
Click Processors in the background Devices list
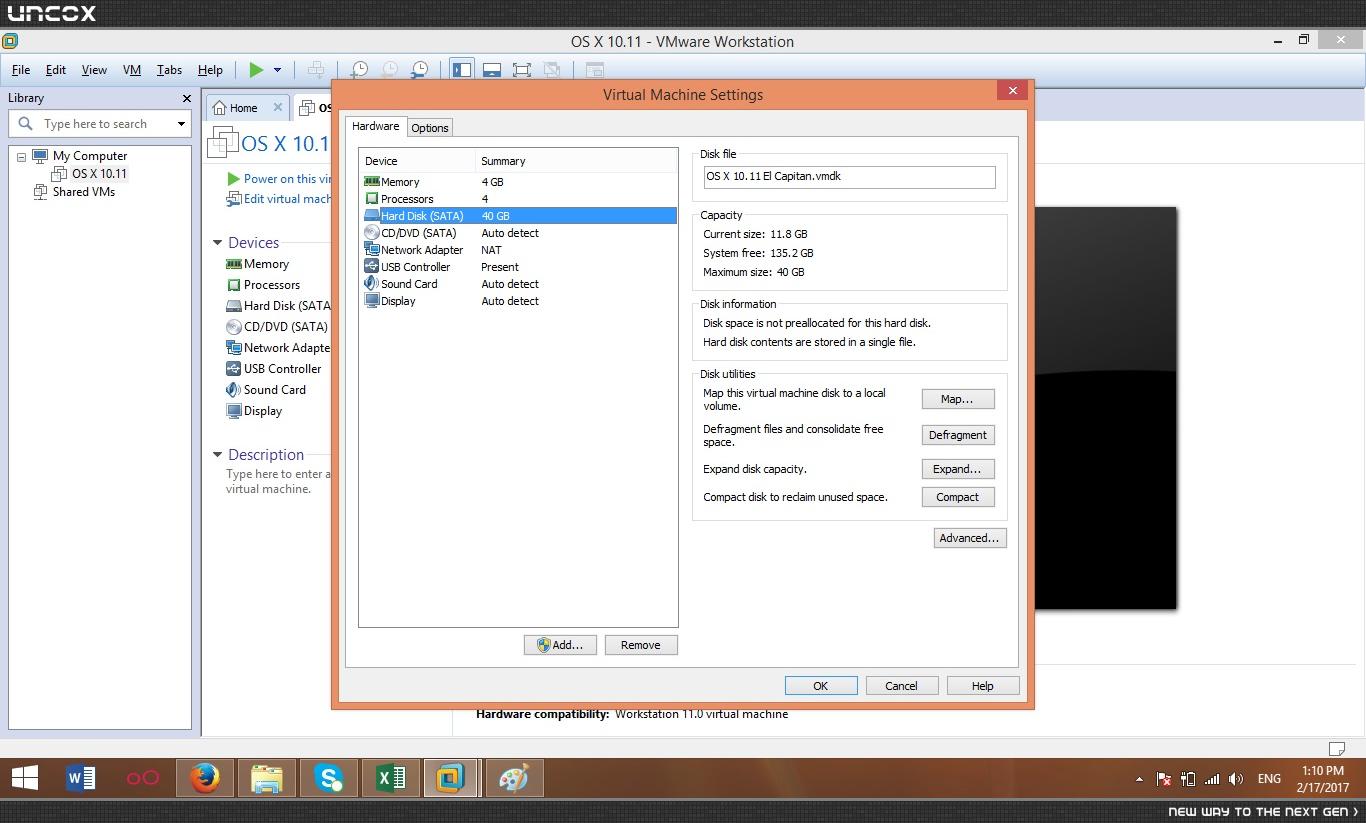(x=272, y=285)
